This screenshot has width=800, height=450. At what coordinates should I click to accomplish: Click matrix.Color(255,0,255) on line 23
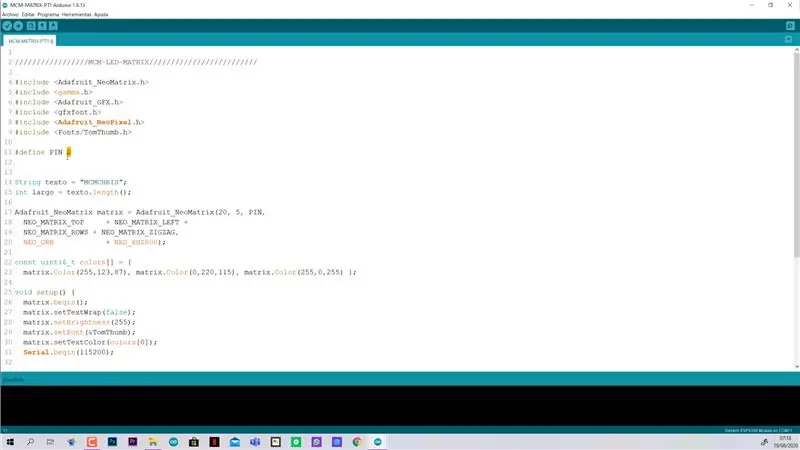click(x=295, y=272)
